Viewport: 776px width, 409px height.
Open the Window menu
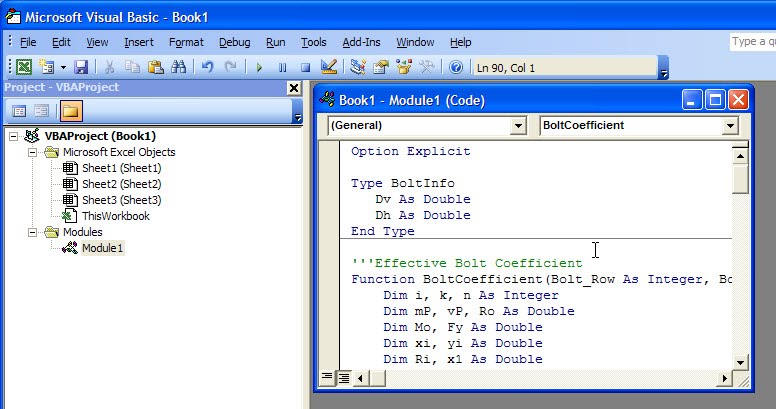415,43
